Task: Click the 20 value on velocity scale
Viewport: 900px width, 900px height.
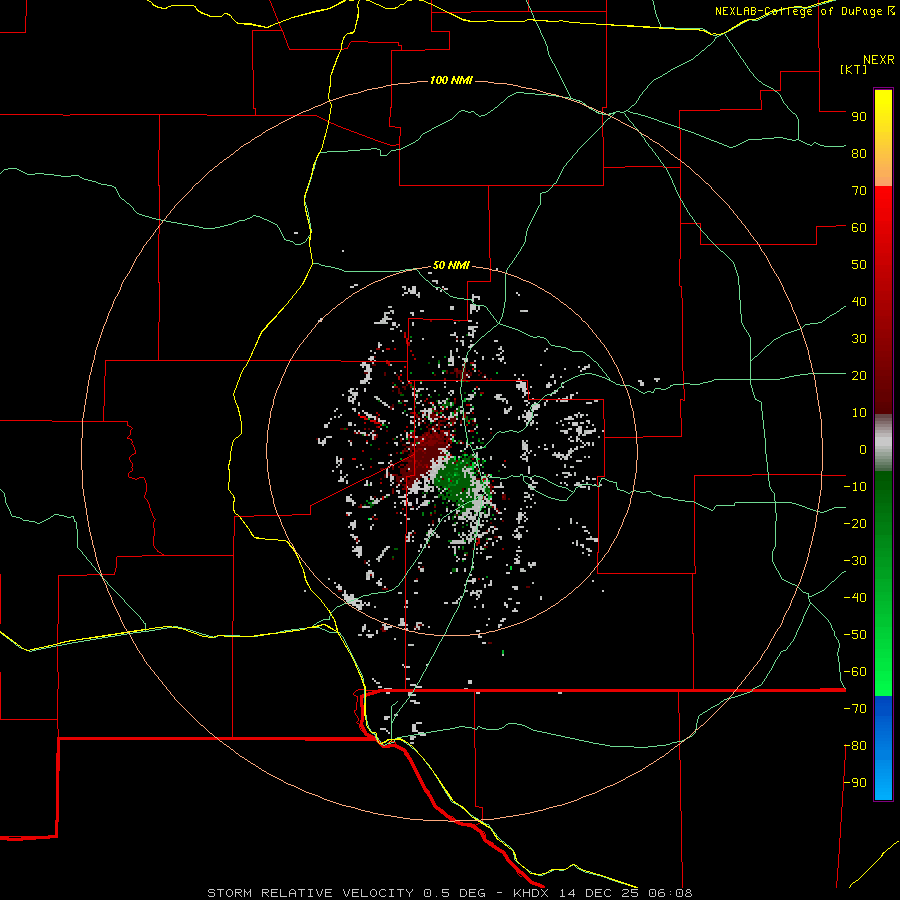Action: [x=859, y=375]
